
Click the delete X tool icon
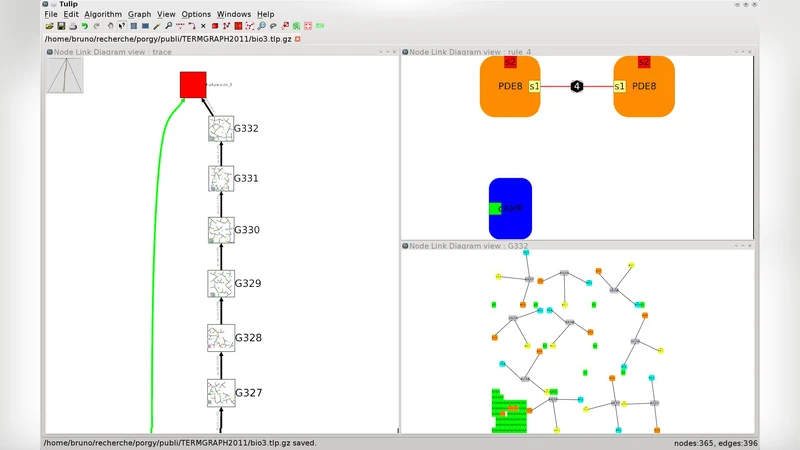[x=203, y=26]
